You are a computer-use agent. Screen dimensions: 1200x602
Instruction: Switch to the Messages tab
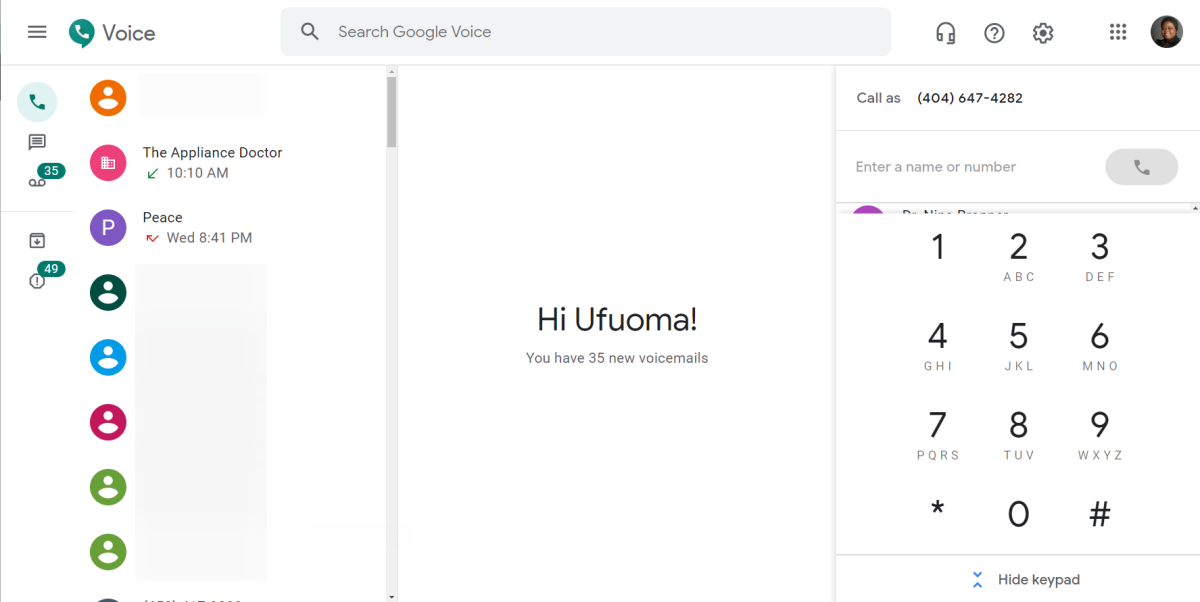37,143
